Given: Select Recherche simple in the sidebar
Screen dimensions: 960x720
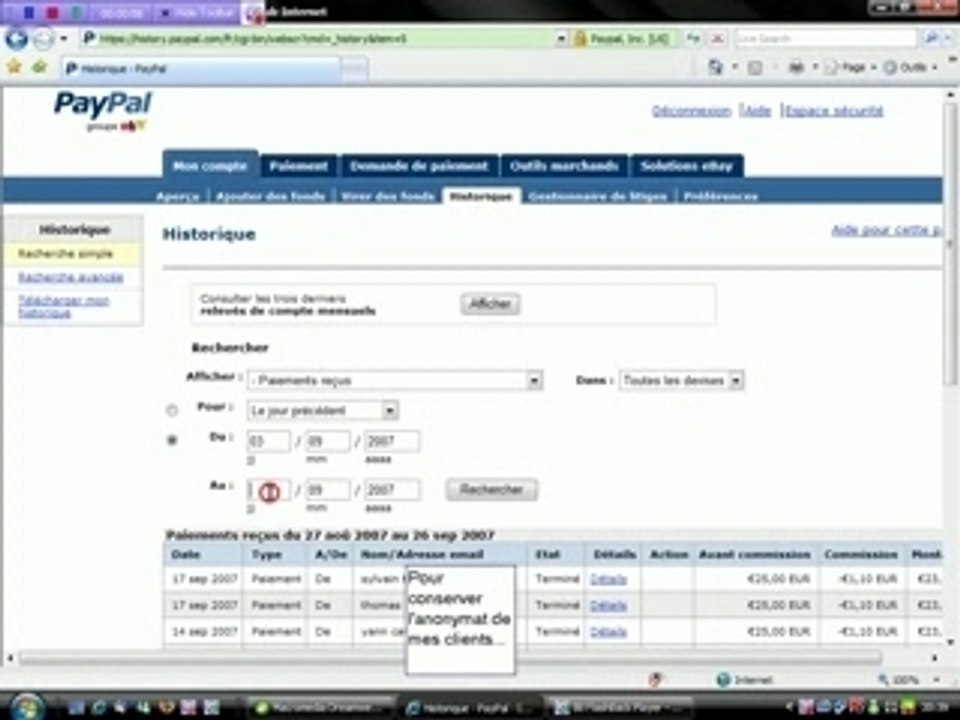Looking at the screenshot, I should 65,253.
